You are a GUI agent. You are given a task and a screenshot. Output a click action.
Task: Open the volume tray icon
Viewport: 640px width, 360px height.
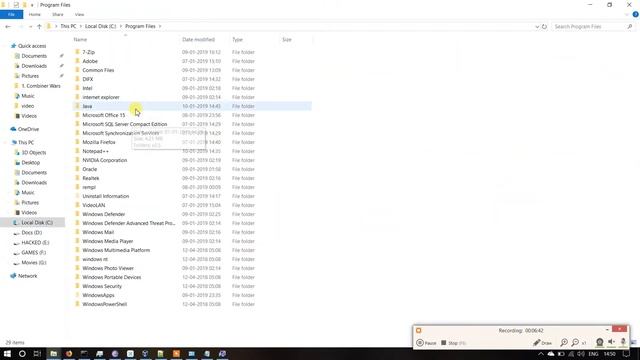coord(581,354)
